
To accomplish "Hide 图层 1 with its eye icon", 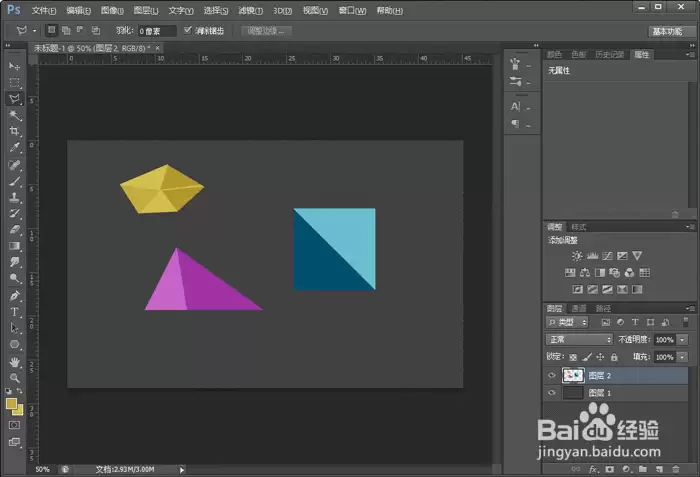I will (552, 393).
